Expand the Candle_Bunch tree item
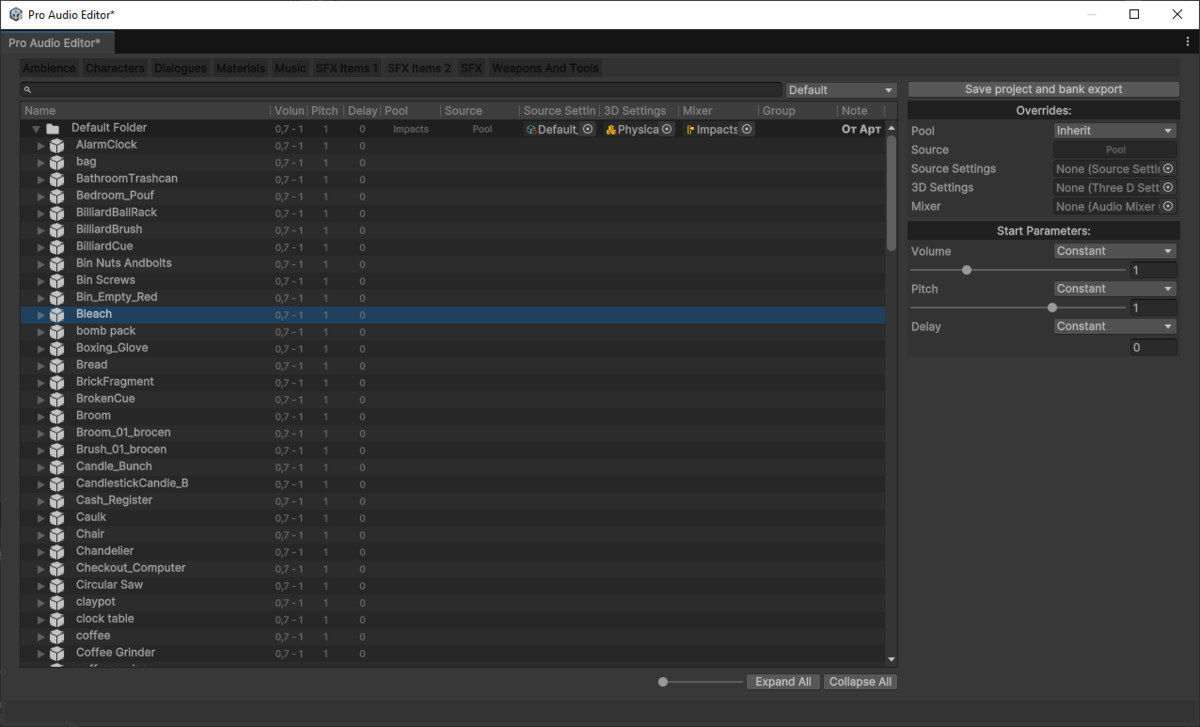This screenshot has width=1200, height=727. click(41, 467)
